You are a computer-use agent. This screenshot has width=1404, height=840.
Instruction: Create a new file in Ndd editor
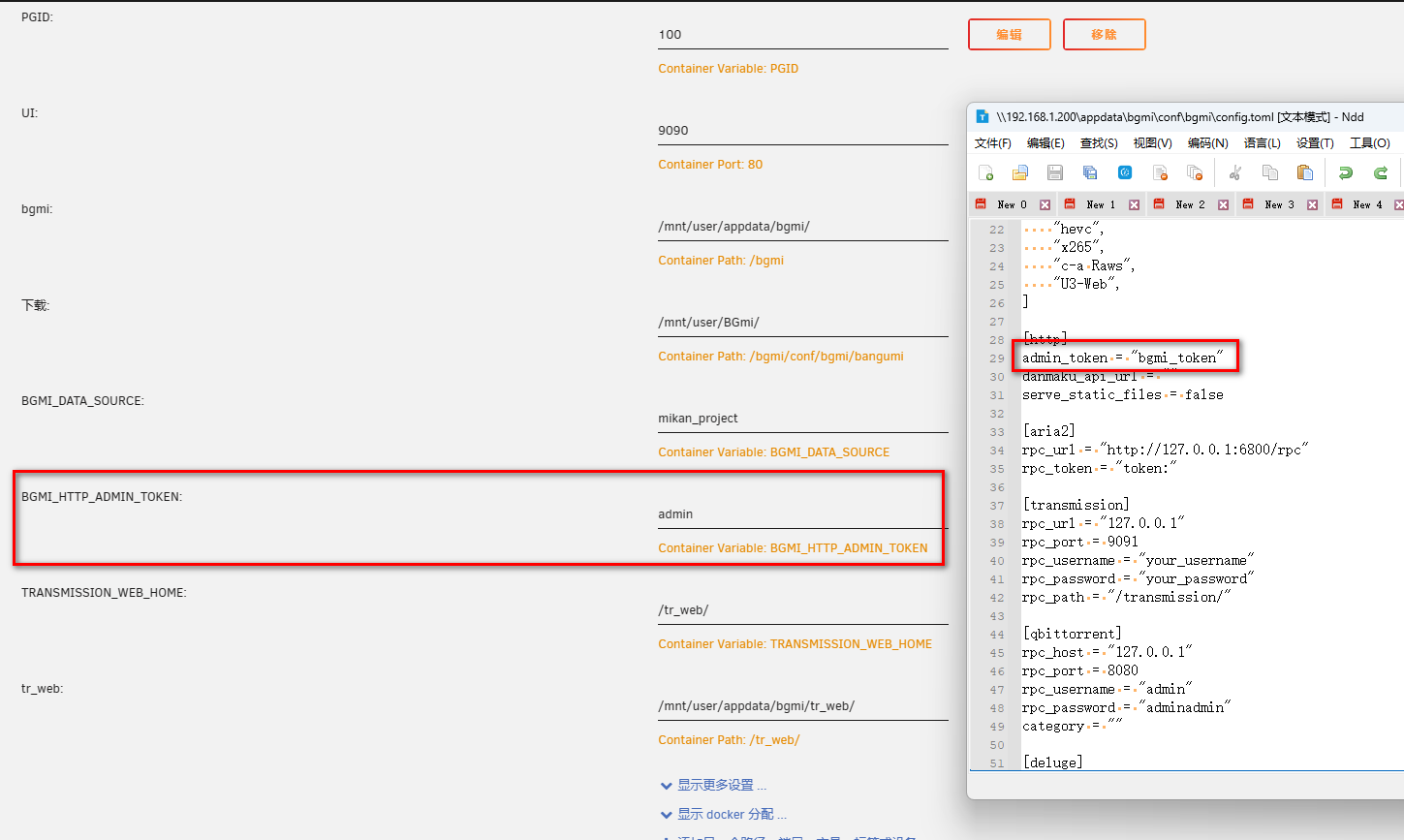987,172
